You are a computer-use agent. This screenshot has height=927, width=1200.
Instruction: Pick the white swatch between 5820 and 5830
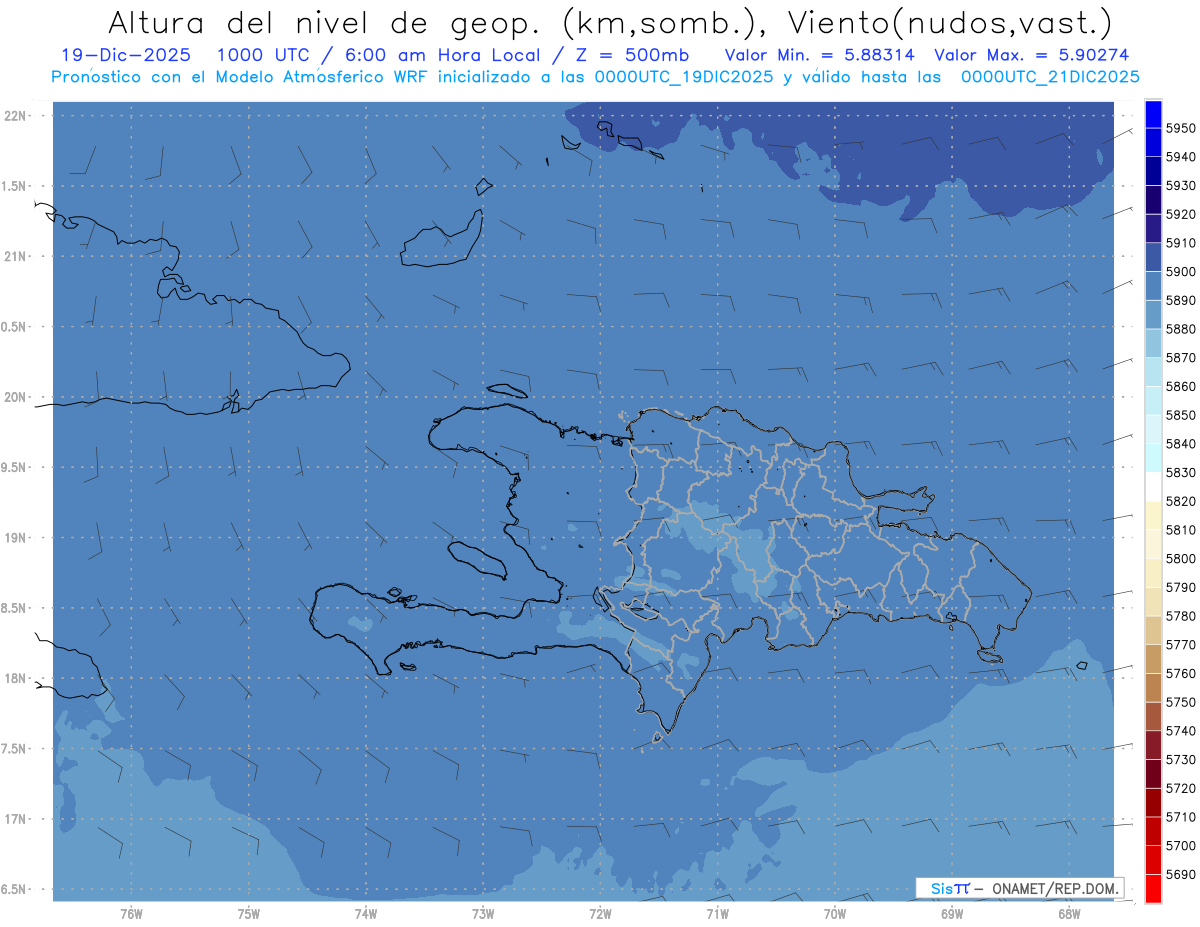1153,486
